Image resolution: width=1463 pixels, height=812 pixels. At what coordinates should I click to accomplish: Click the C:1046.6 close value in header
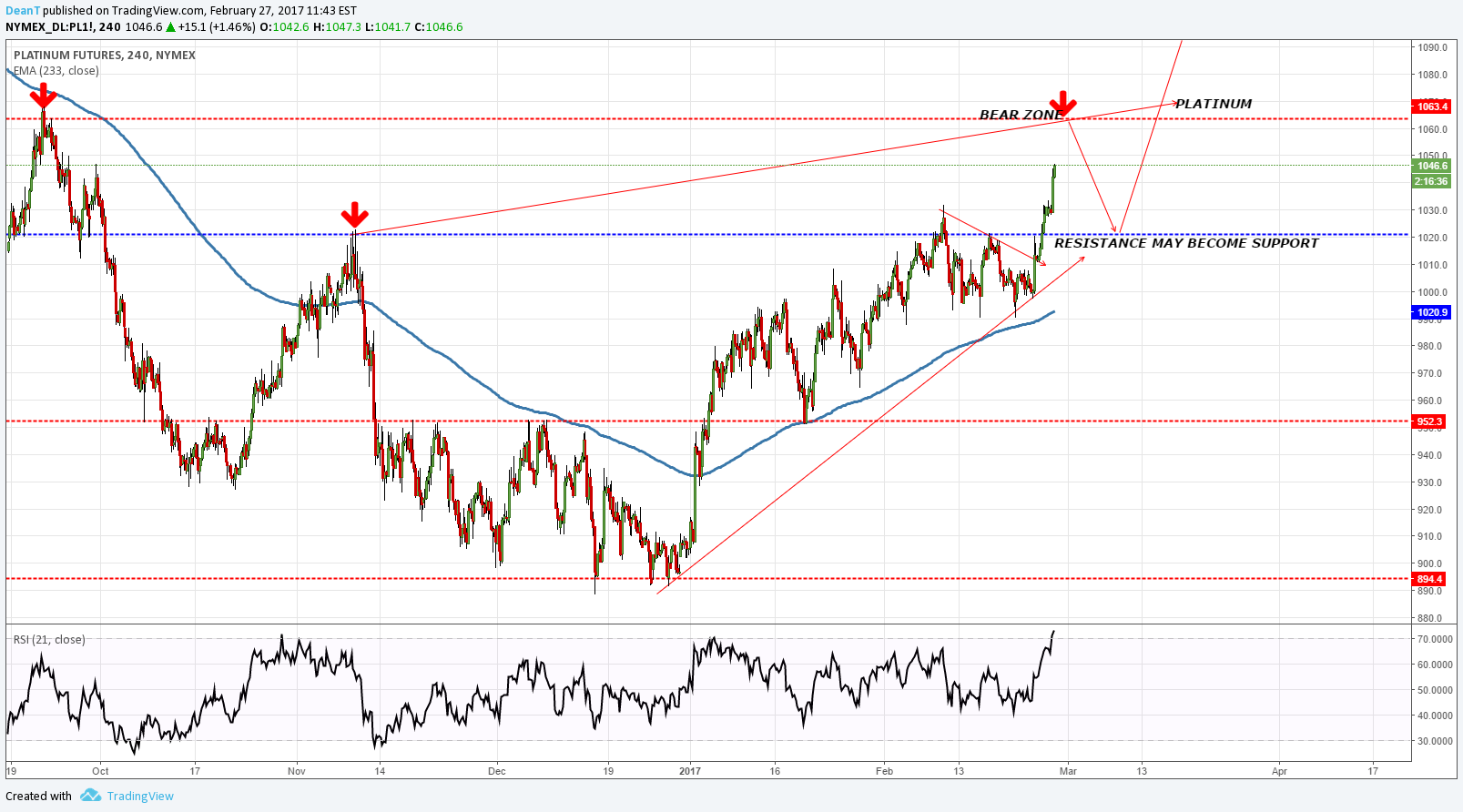pyautogui.click(x=439, y=27)
